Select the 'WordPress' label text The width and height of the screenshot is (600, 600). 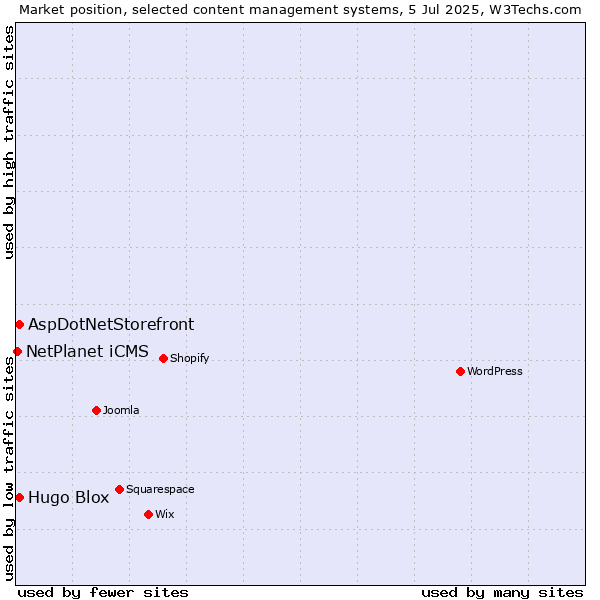pos(495,371)
